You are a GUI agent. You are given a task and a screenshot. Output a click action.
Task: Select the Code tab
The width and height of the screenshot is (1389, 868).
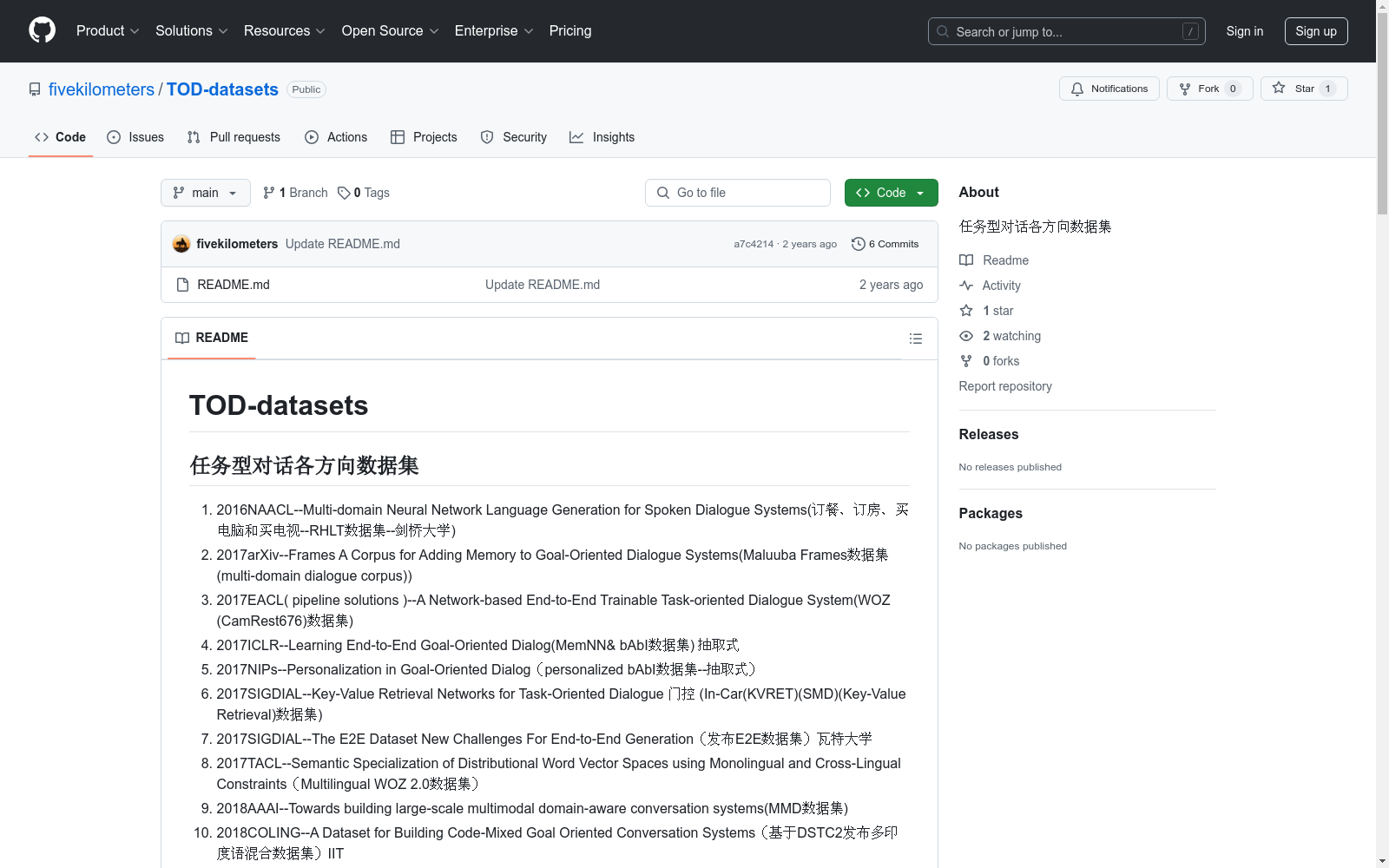point(61,137)
